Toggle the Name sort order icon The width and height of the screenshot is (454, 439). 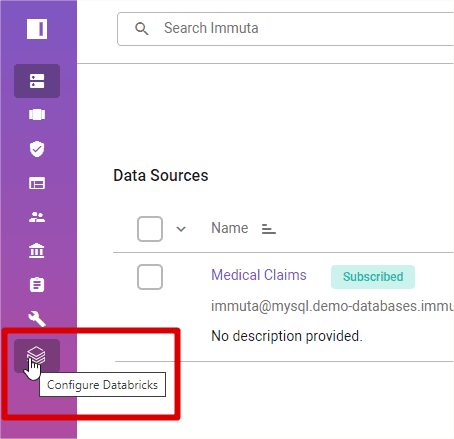point(269,229)
